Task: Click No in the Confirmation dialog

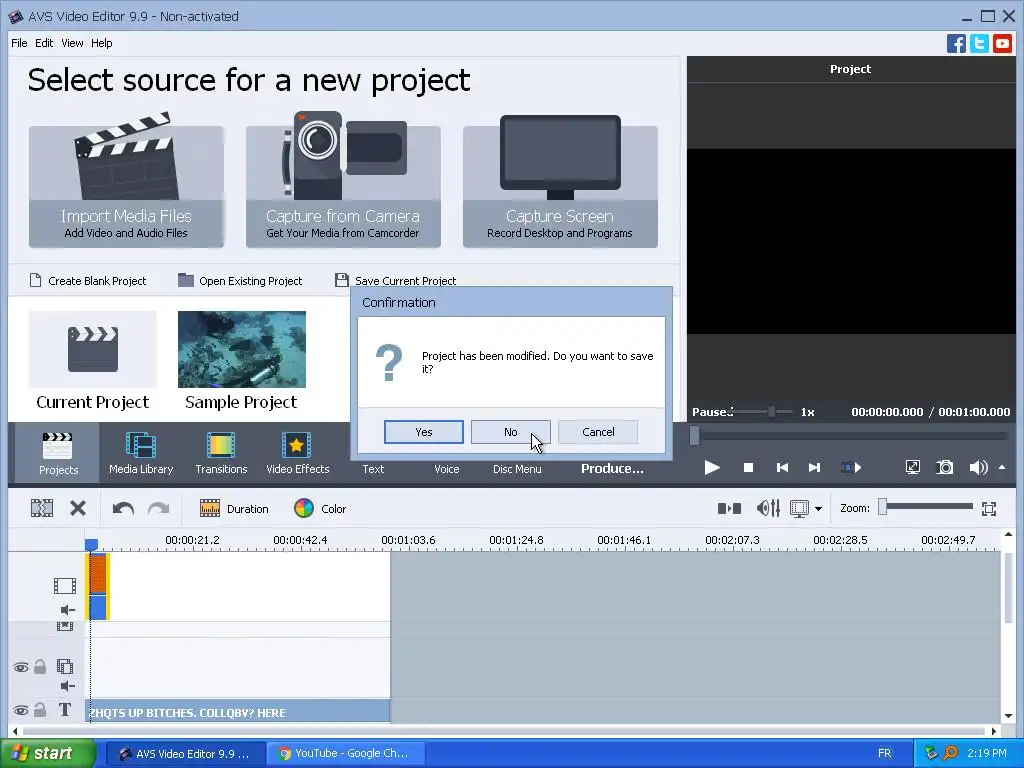Action: (511, 432)
